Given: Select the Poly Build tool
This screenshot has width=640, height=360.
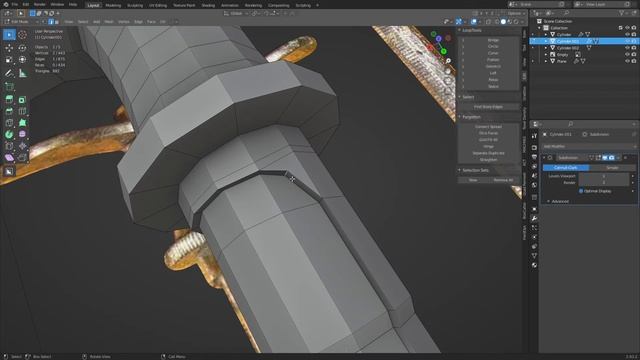Looking at the screenshot, I should click(22, 122).
